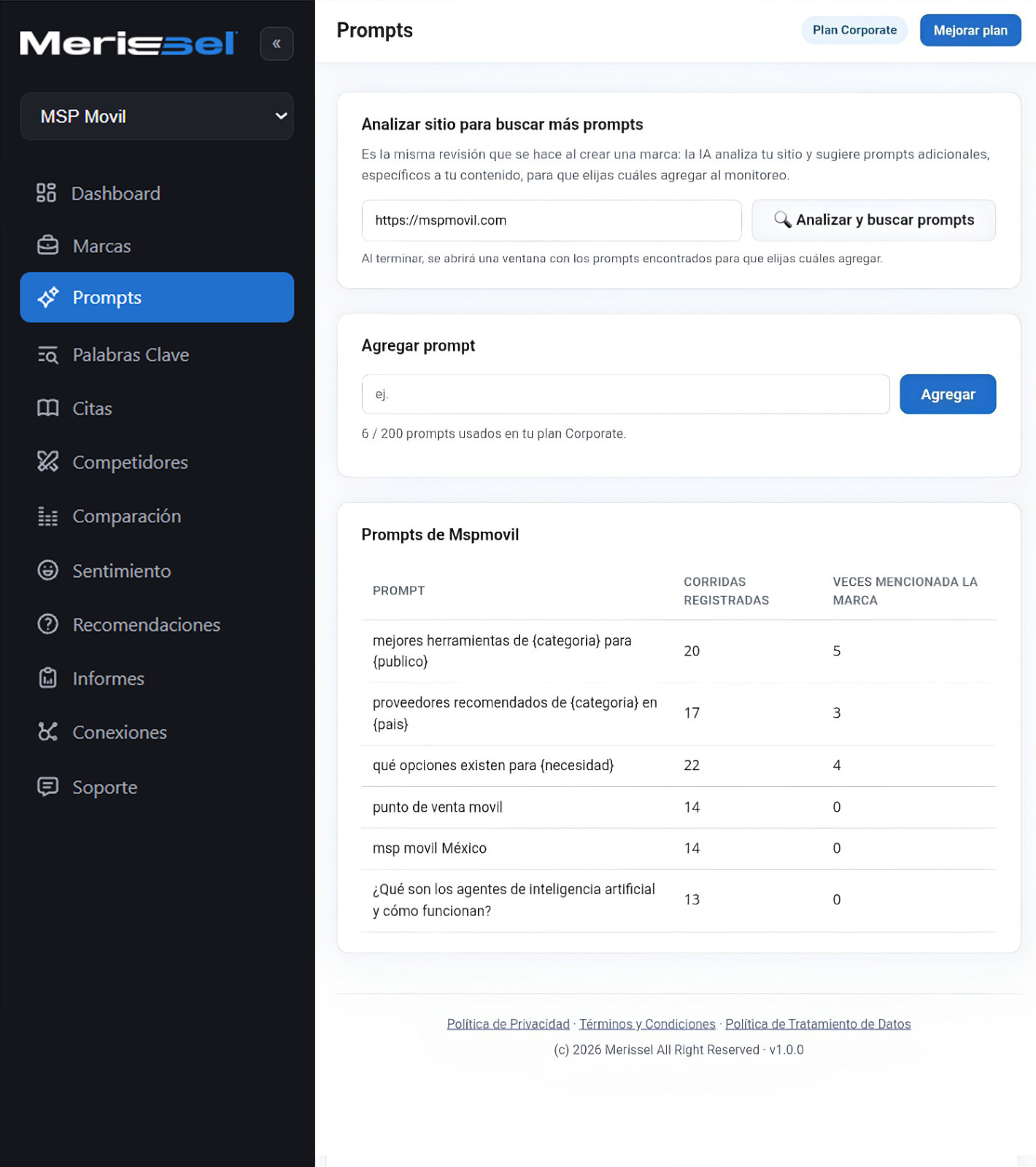Click the Marcas briefcase icon
The image size is (1036, 1167).
[x=47, y=246]
